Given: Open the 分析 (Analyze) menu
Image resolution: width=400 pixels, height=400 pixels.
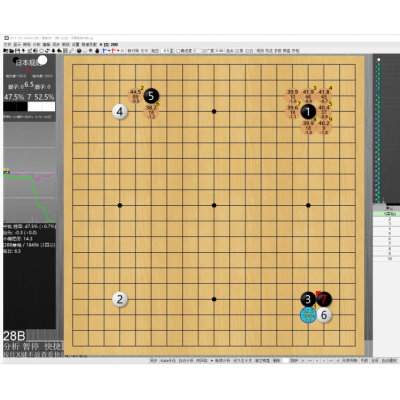Looking at the screenshot, I should coord(36,45).
